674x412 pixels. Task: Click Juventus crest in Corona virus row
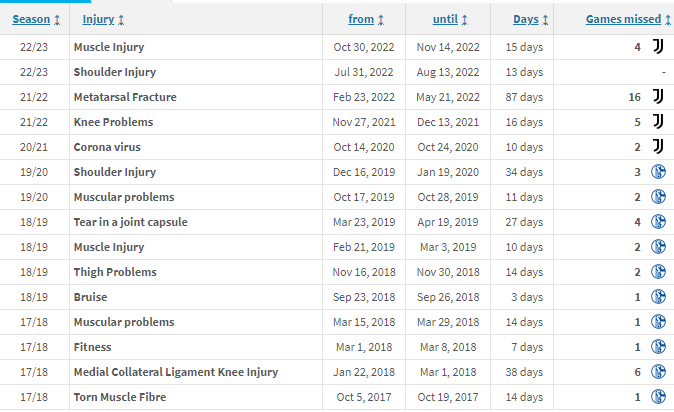coord(658,147)
